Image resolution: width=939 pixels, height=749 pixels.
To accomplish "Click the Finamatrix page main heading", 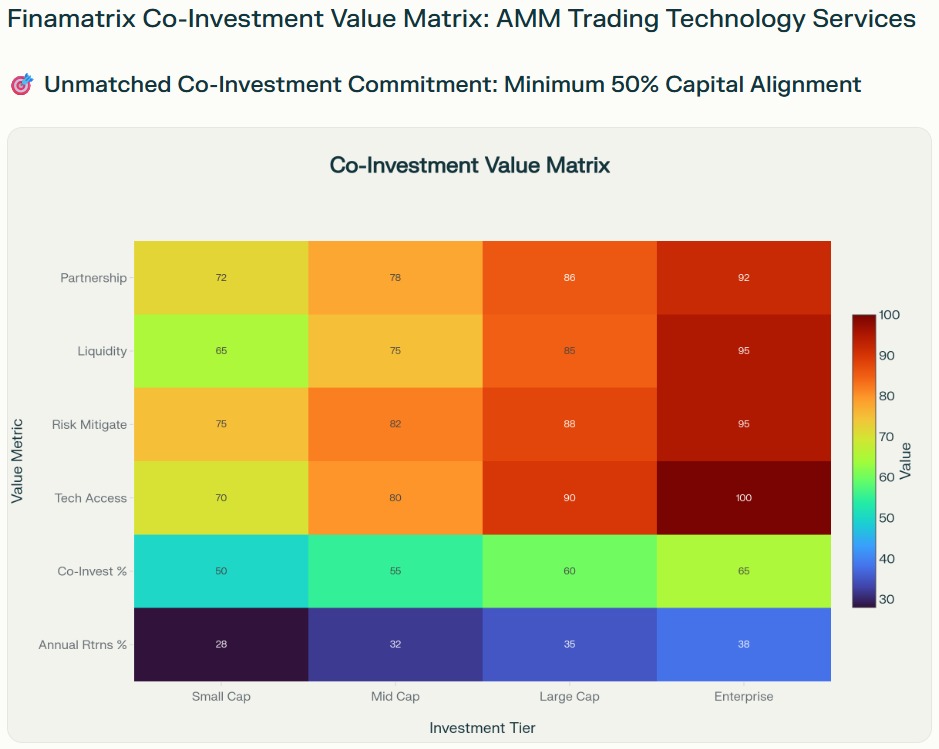I will coord(461,19).
